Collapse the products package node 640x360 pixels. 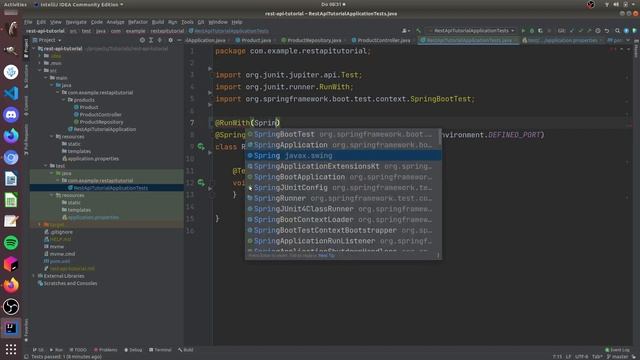[63, 100]
